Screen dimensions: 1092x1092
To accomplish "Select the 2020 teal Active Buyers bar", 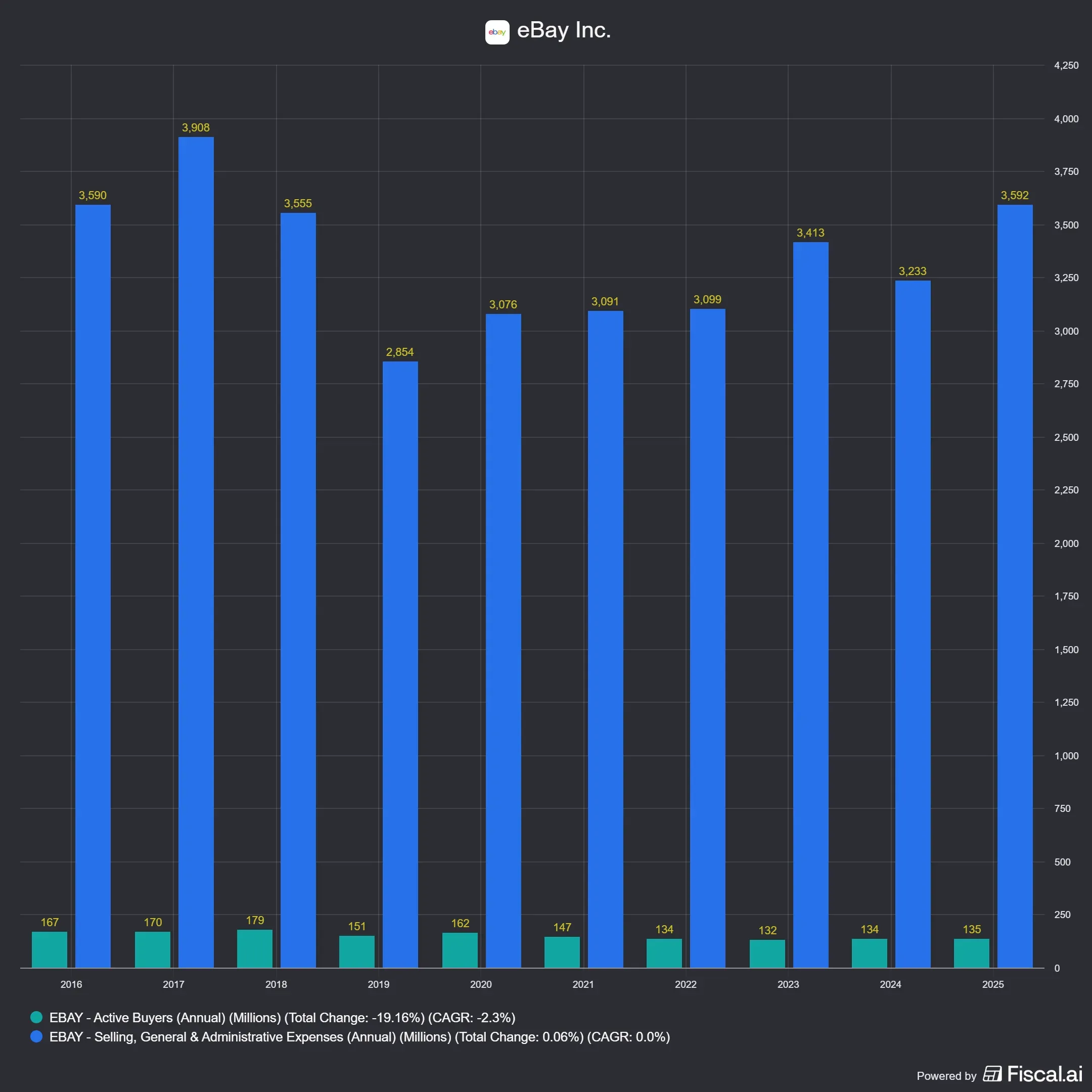I will click(x=460, y=950).
